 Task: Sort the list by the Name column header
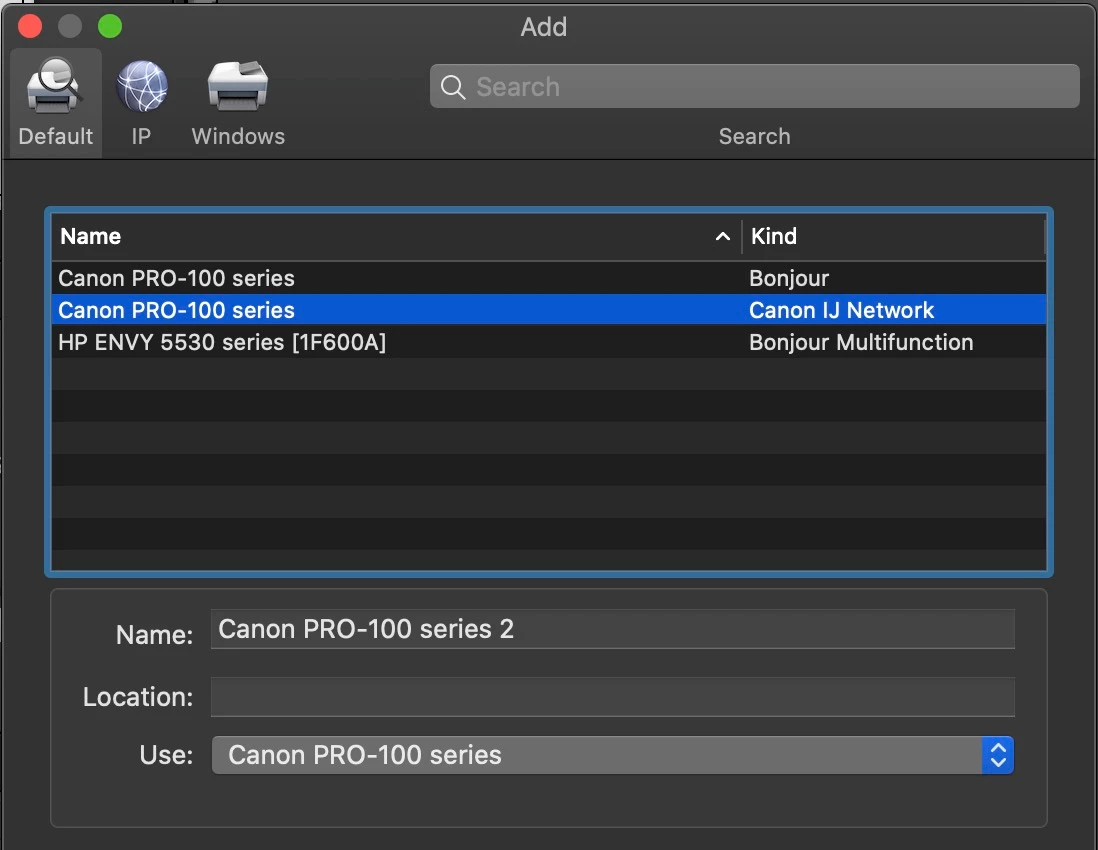tap(396, 237)
